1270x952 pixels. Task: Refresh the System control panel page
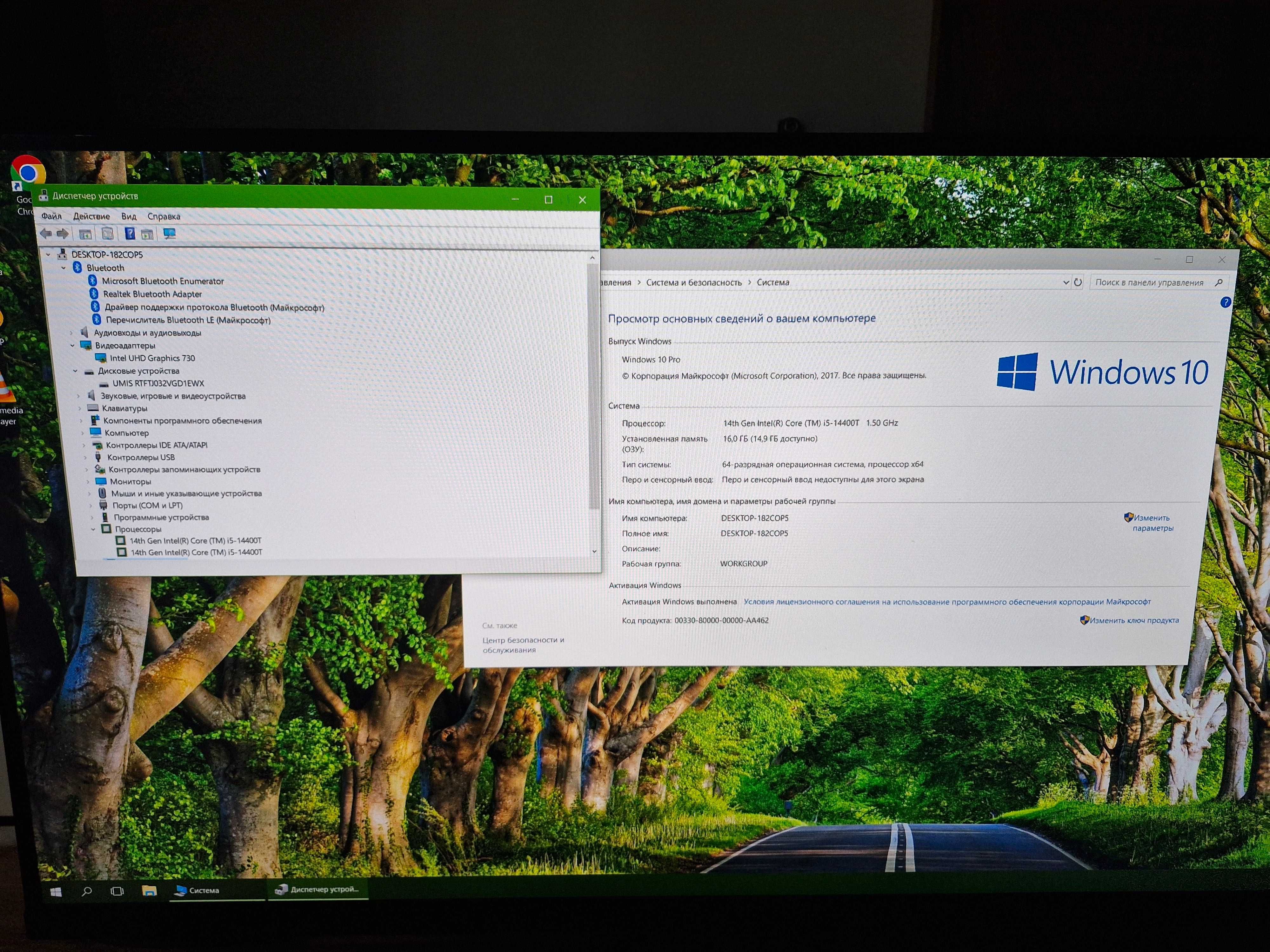coord(1078,282)
